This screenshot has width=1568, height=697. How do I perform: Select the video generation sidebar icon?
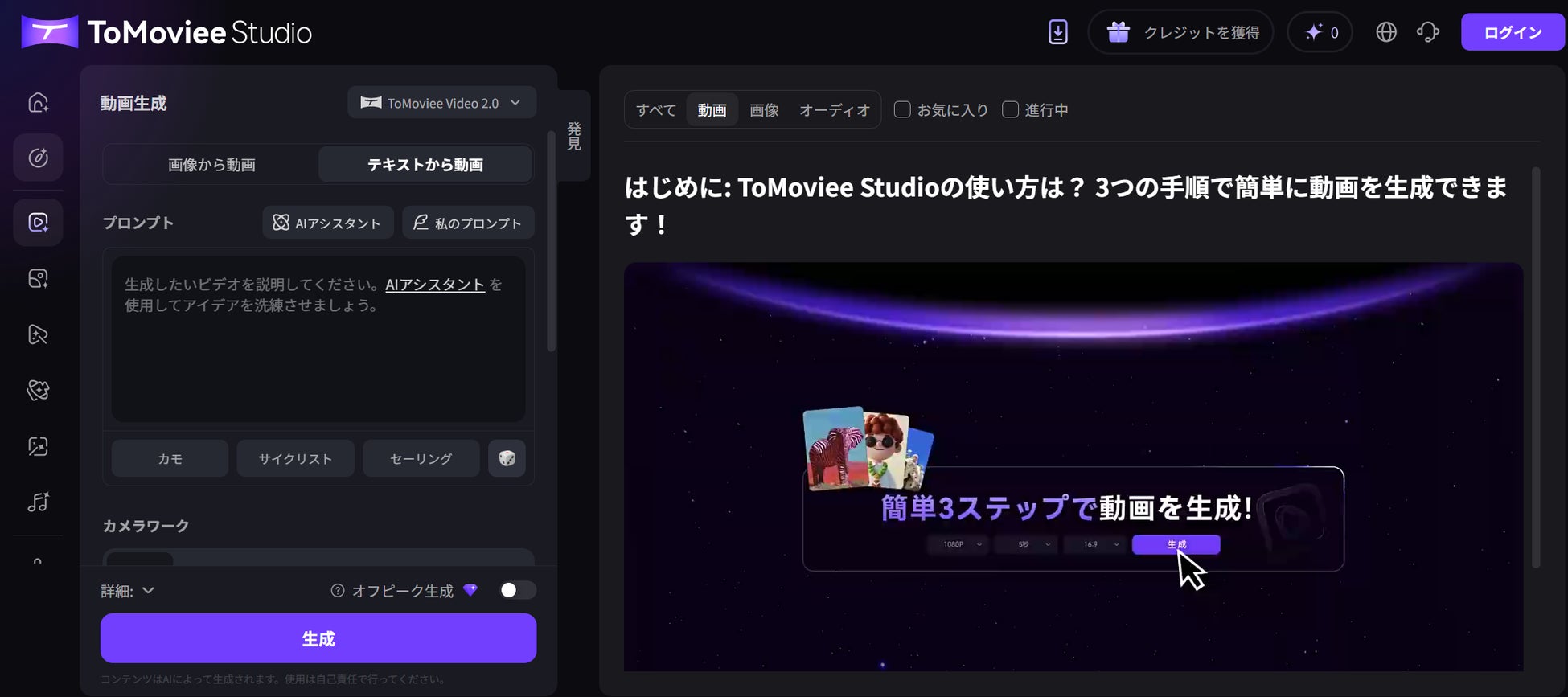[38, 223]
